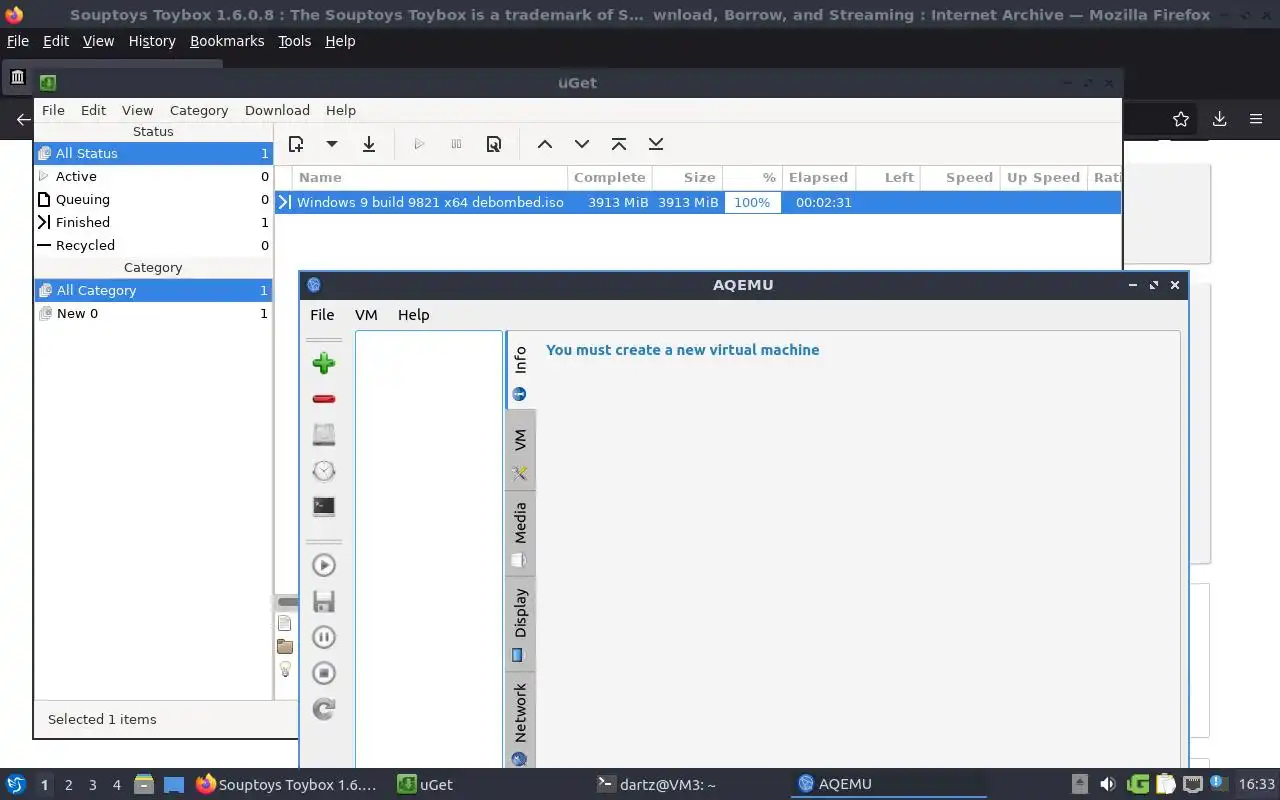Move download down in uGet
The height and width of the screenshot is (800, 1280).
pos(582,144)
